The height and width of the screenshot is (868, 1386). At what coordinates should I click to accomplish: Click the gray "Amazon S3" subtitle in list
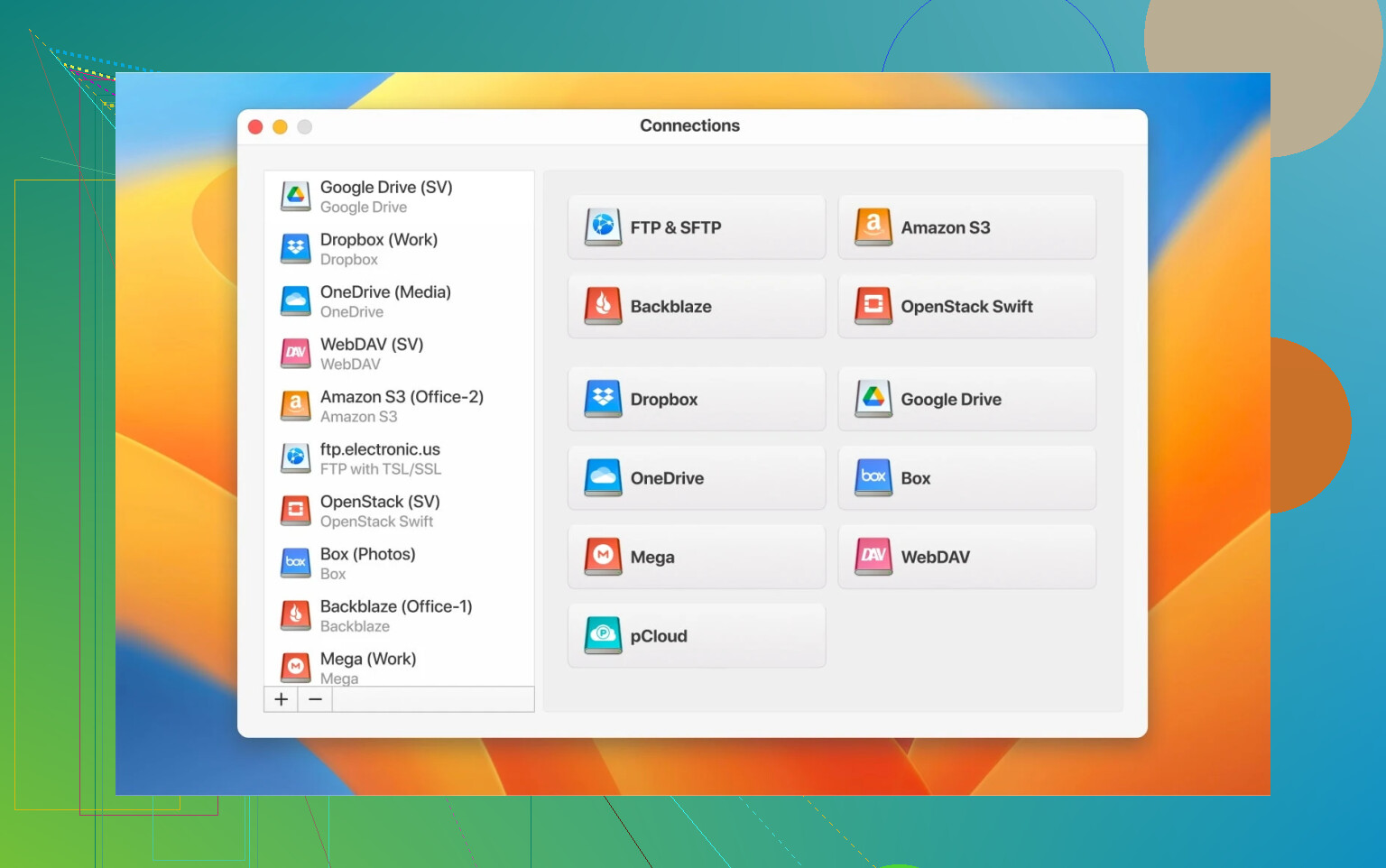point(358,417)
